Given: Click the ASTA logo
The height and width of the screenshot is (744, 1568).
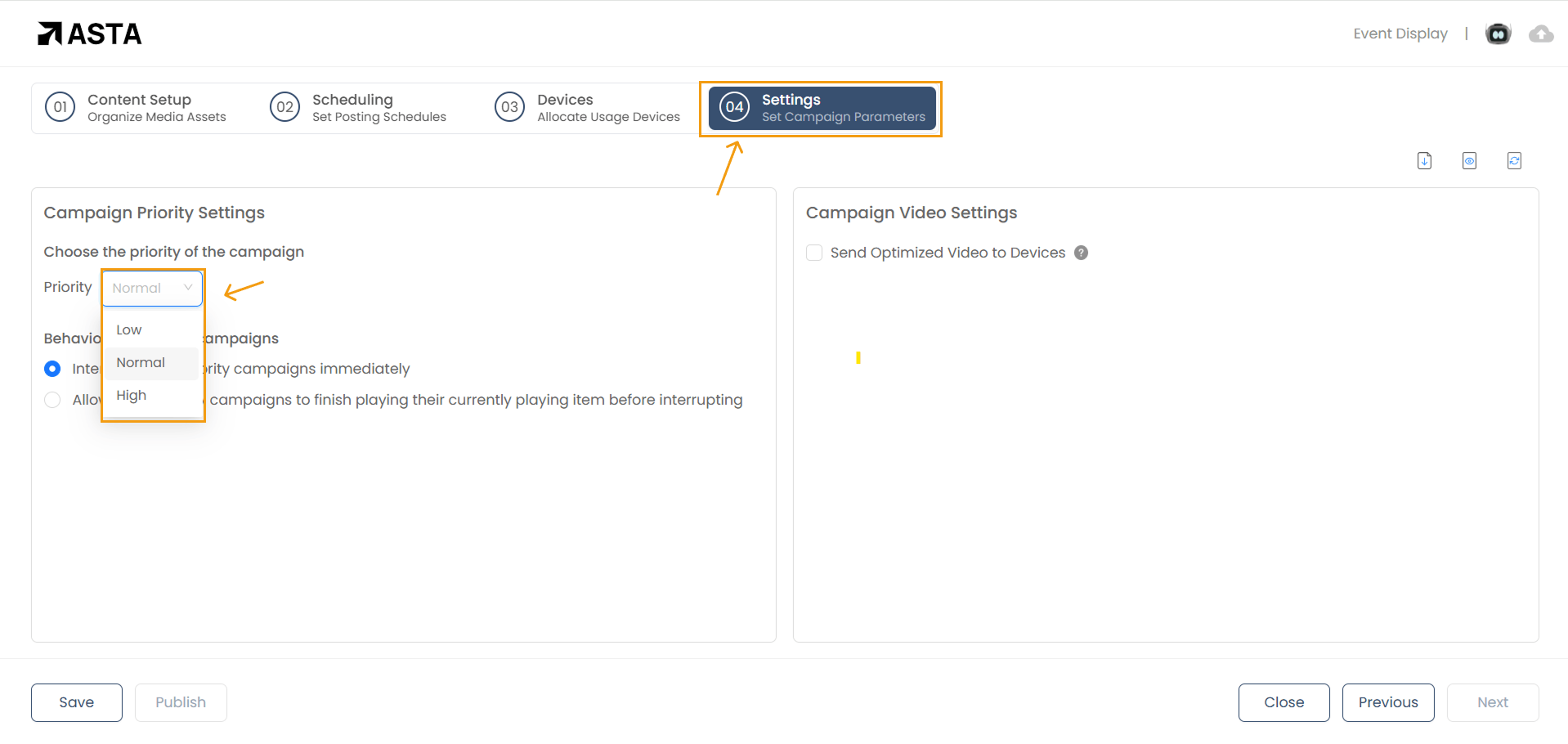Looking at the screenshot, I should (x=90, y=34).
